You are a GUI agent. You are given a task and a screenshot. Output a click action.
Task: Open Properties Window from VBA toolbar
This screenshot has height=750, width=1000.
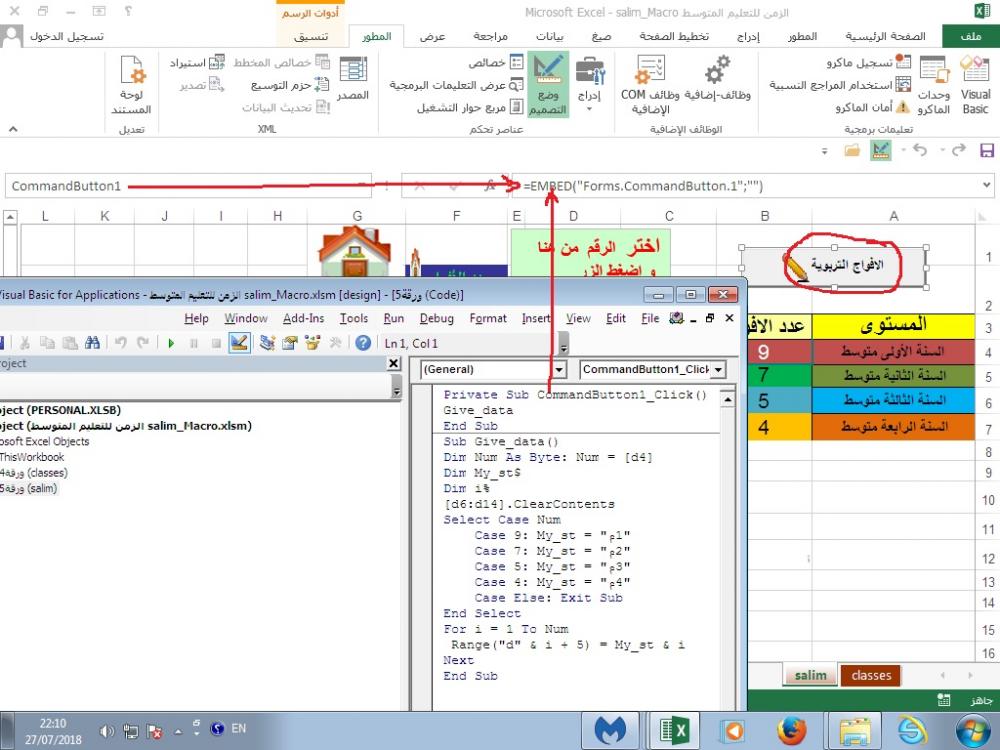(x=290, y=344)
